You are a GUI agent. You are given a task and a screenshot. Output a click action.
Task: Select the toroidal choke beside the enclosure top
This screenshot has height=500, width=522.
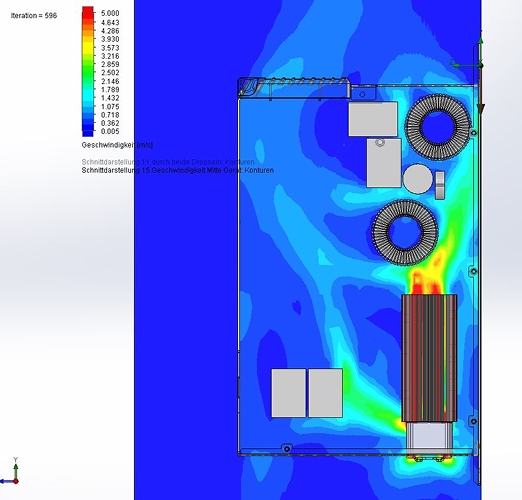click(438, 127)
